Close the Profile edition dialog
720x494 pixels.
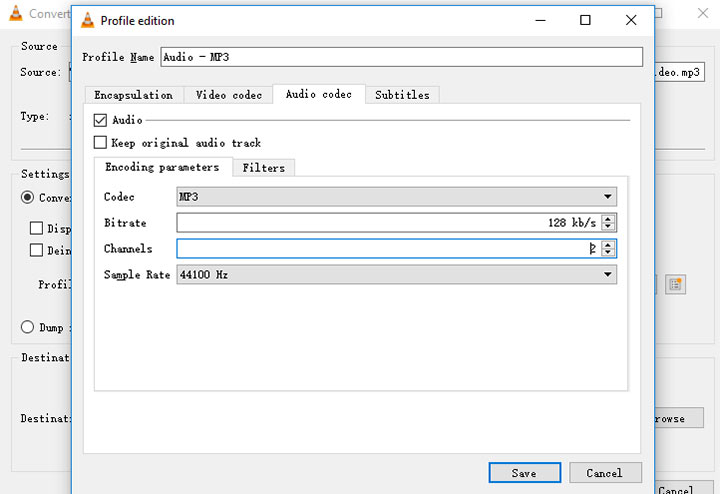pyautogui.click(x=631, y=20)
